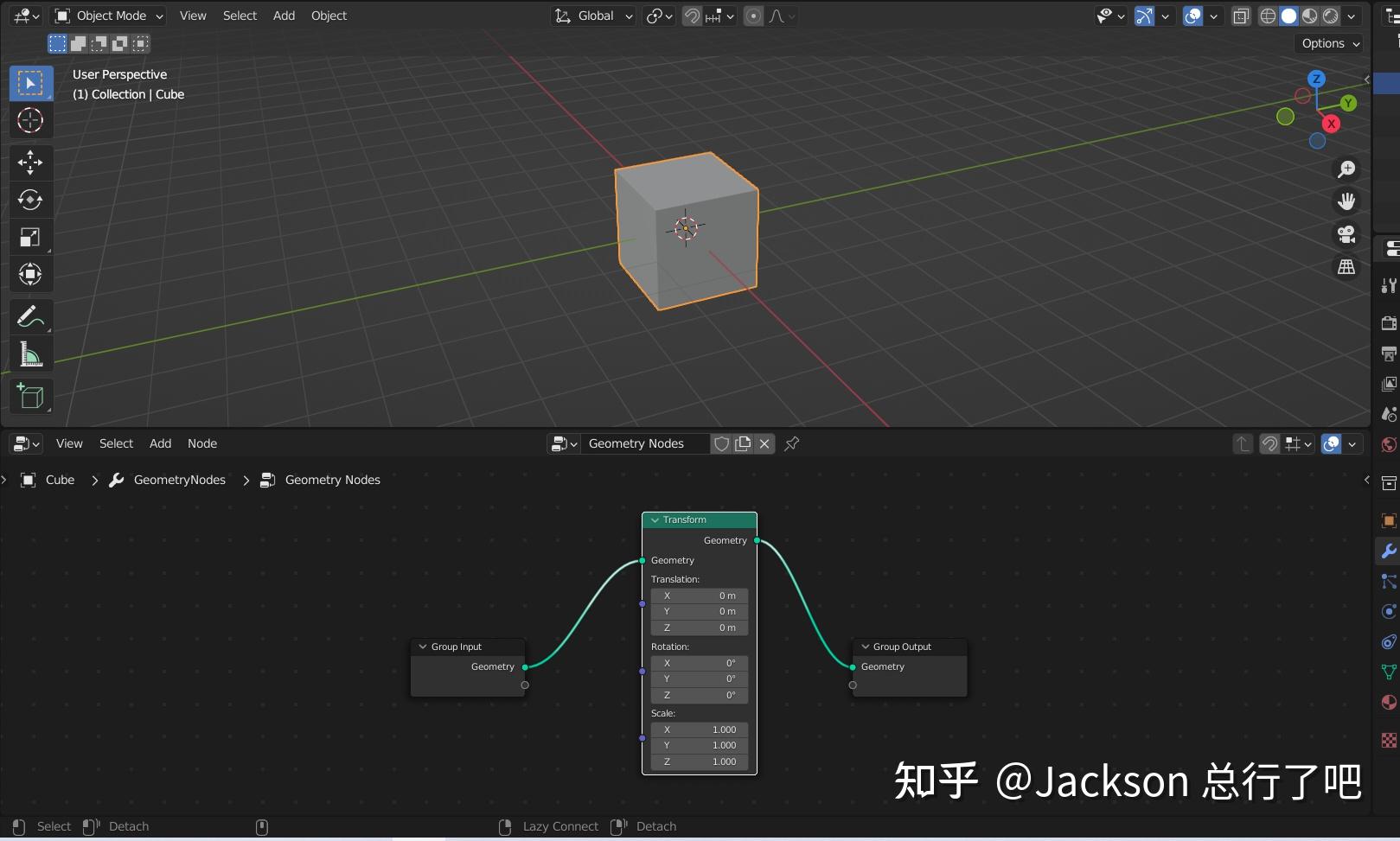Activate the Add Cube tool
1400x841 pixels.
30,396
